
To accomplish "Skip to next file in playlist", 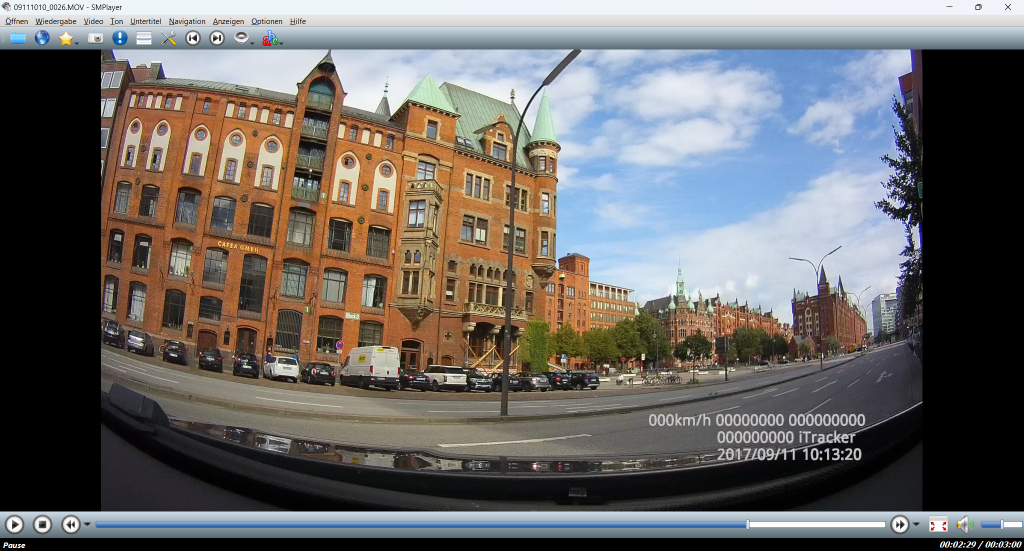I will pyautogui.click(x=217, y=38).
